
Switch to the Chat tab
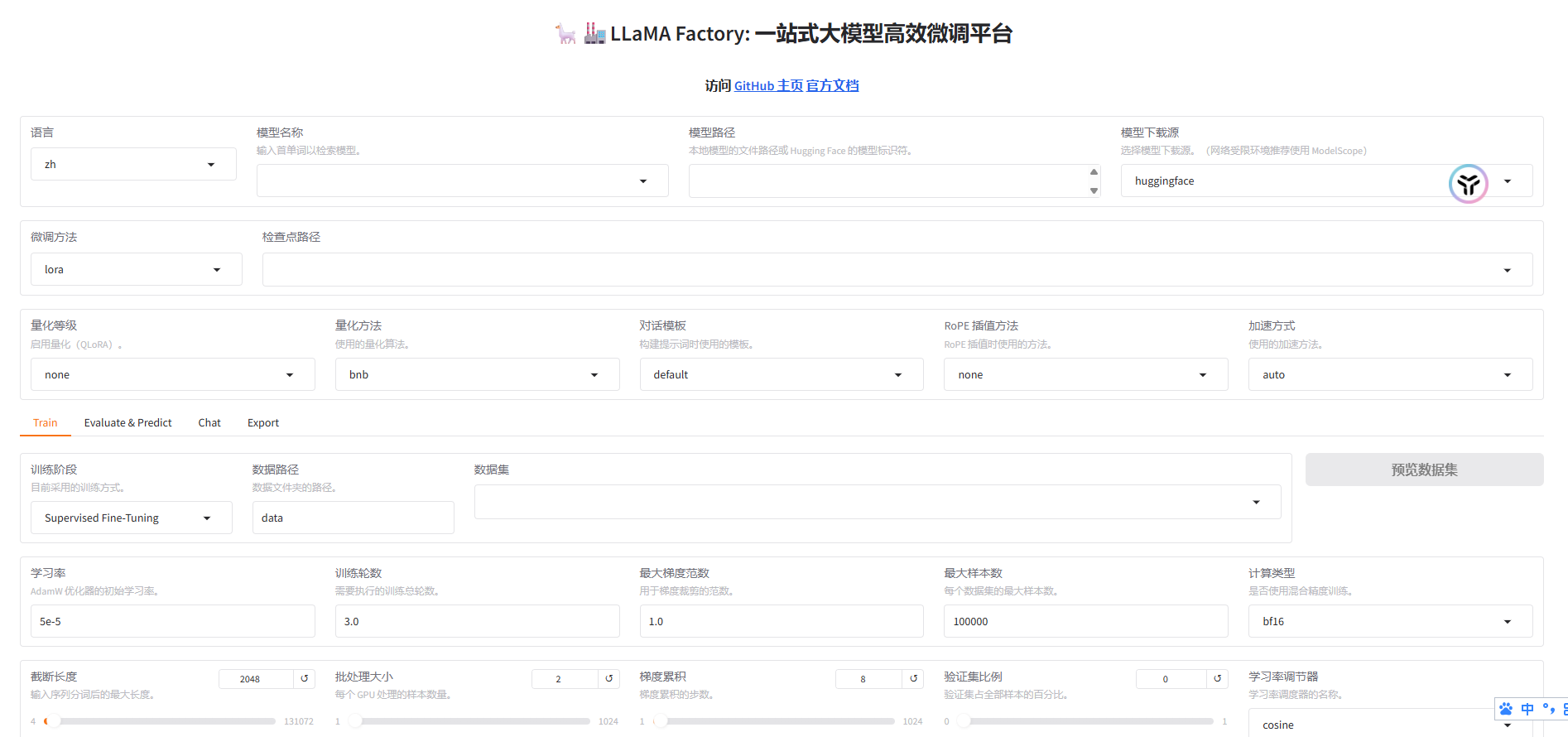pyautogui.click(x=209, y=422)
